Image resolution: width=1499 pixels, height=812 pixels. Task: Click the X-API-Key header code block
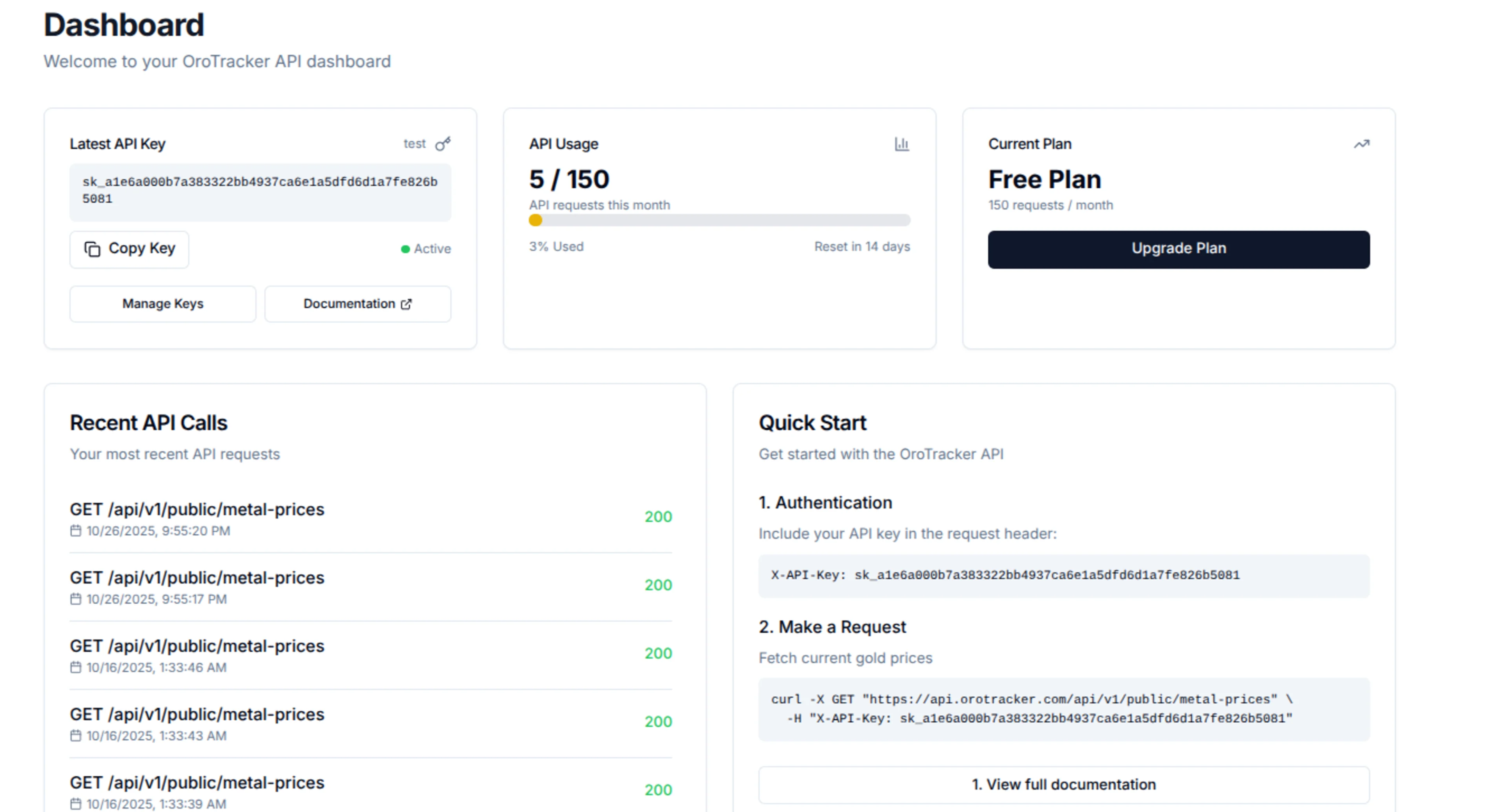1063,575
